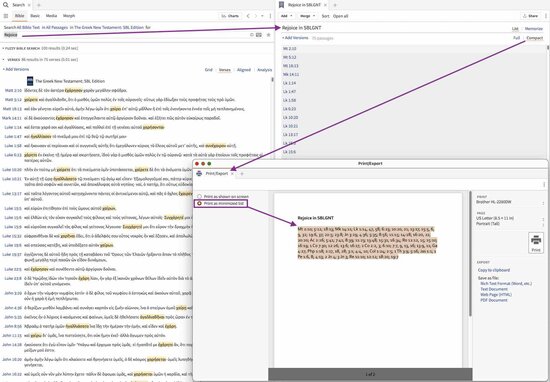
Task: Go back with the search history left arrow
Action: [x=248, y=16]
